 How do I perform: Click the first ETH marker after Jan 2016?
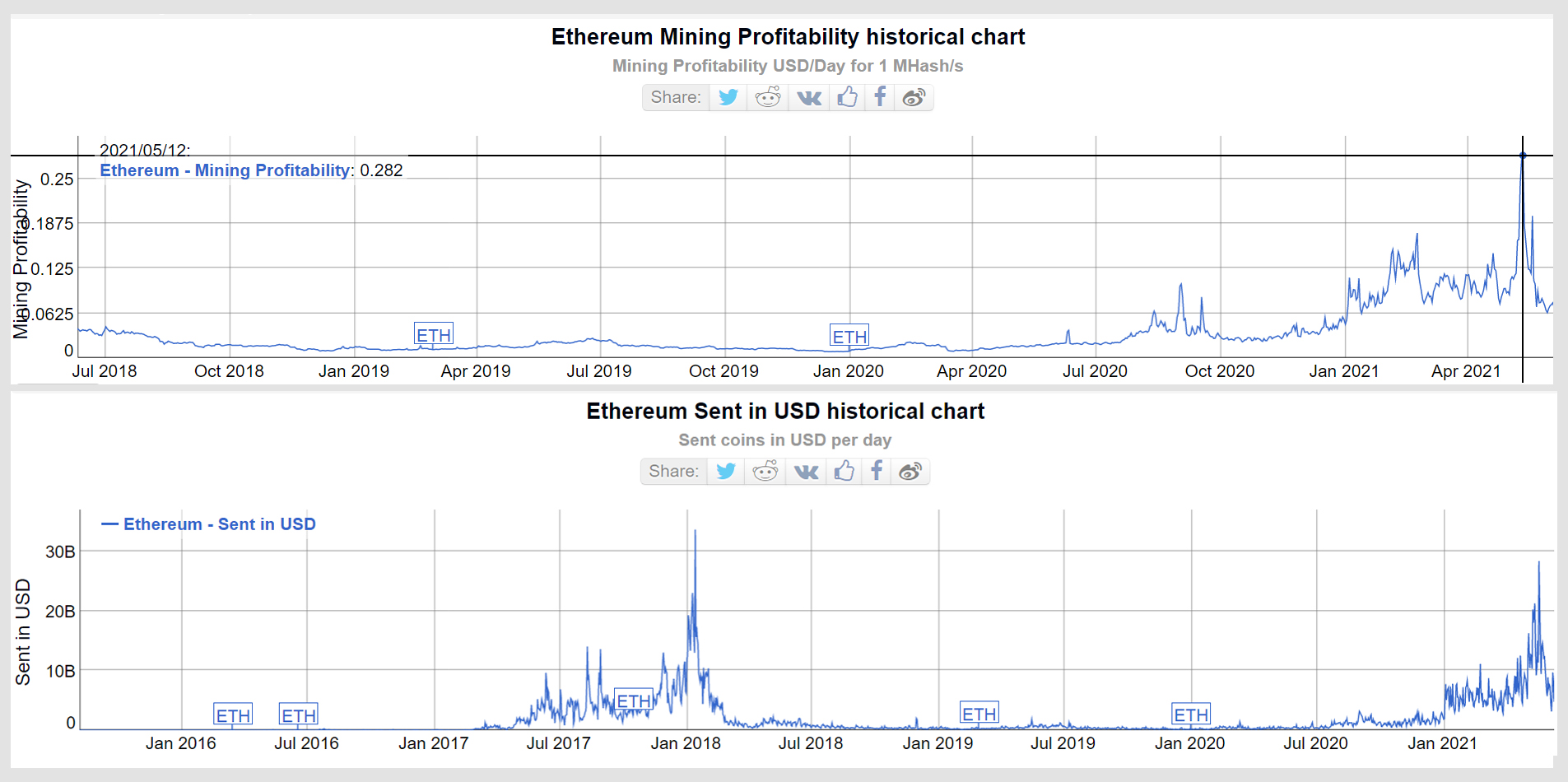coord(233,715)
